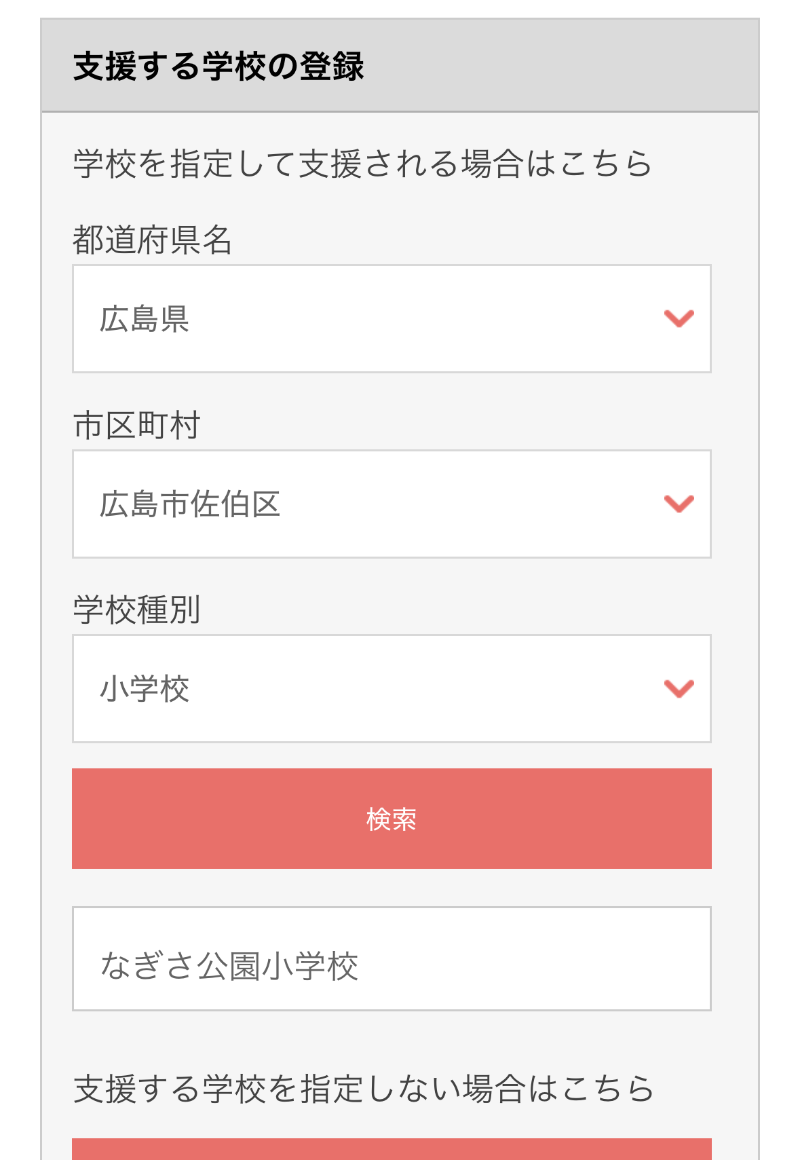Click the 学校種別 field label

pos(136,610)
